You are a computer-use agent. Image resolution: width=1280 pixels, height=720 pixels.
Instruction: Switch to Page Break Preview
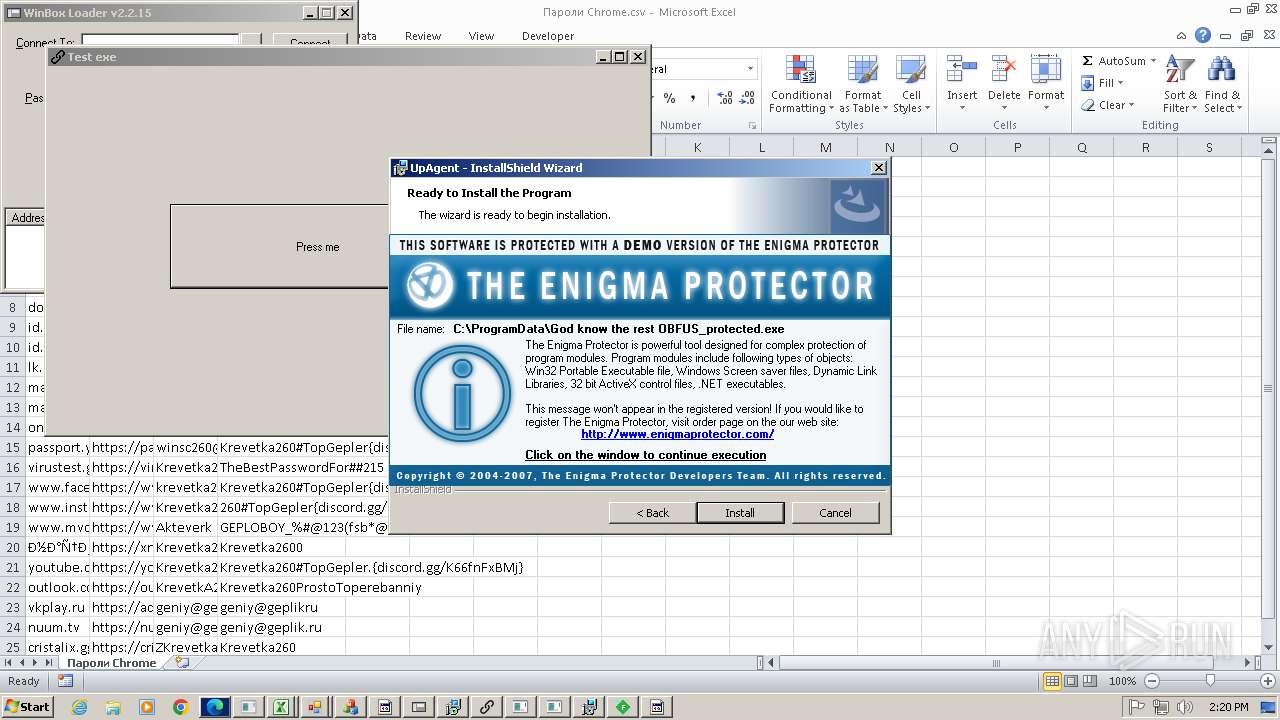[1090, 681]
